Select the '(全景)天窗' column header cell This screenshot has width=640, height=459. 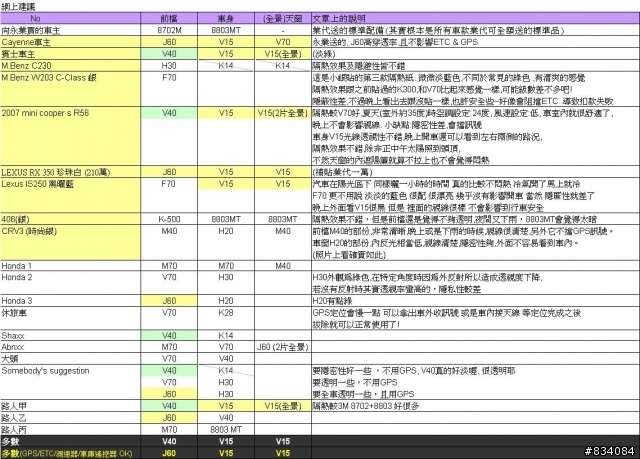click(283, 18)
